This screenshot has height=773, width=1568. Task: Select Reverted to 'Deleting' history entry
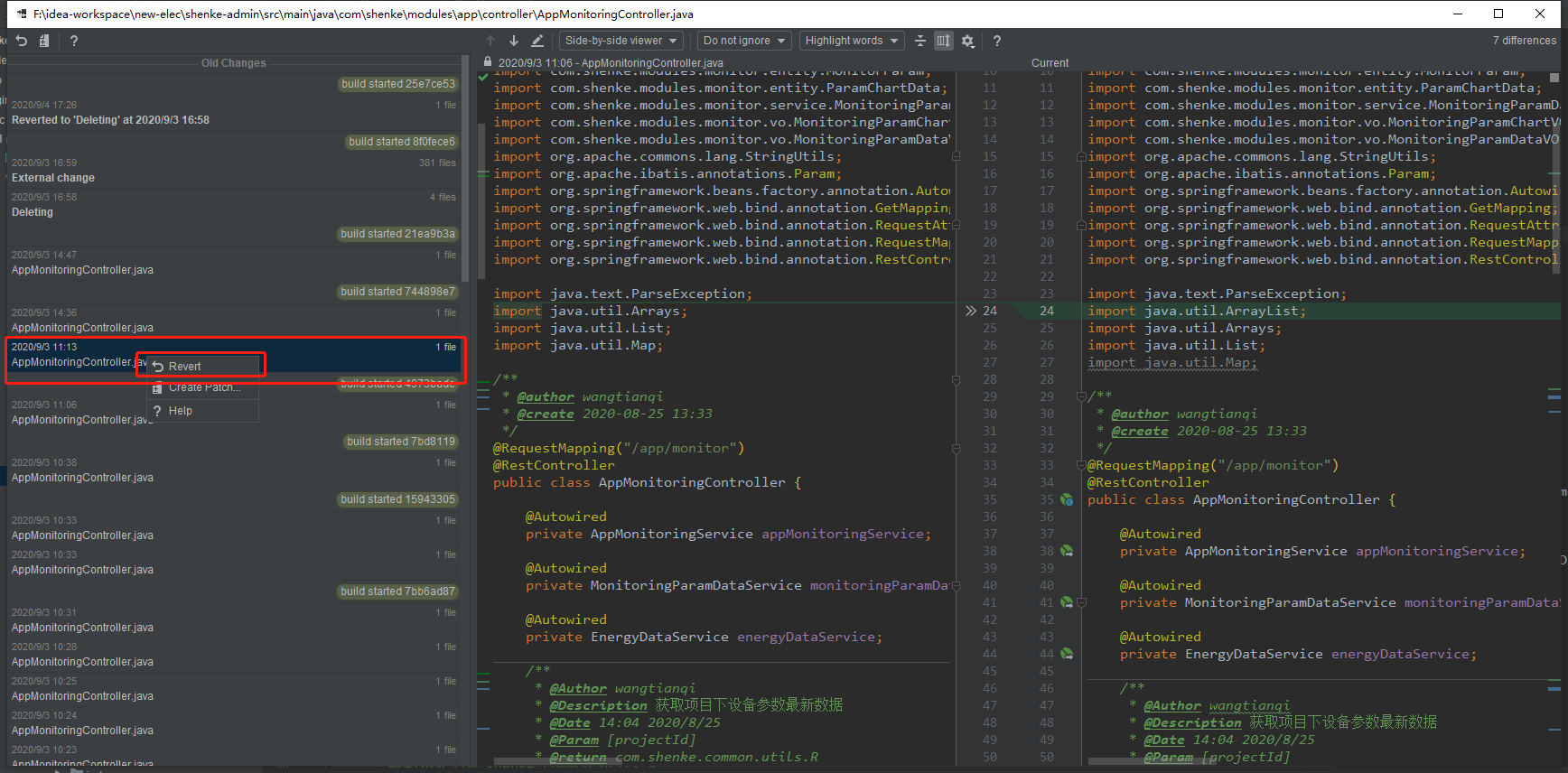click(x=235, y=113)
